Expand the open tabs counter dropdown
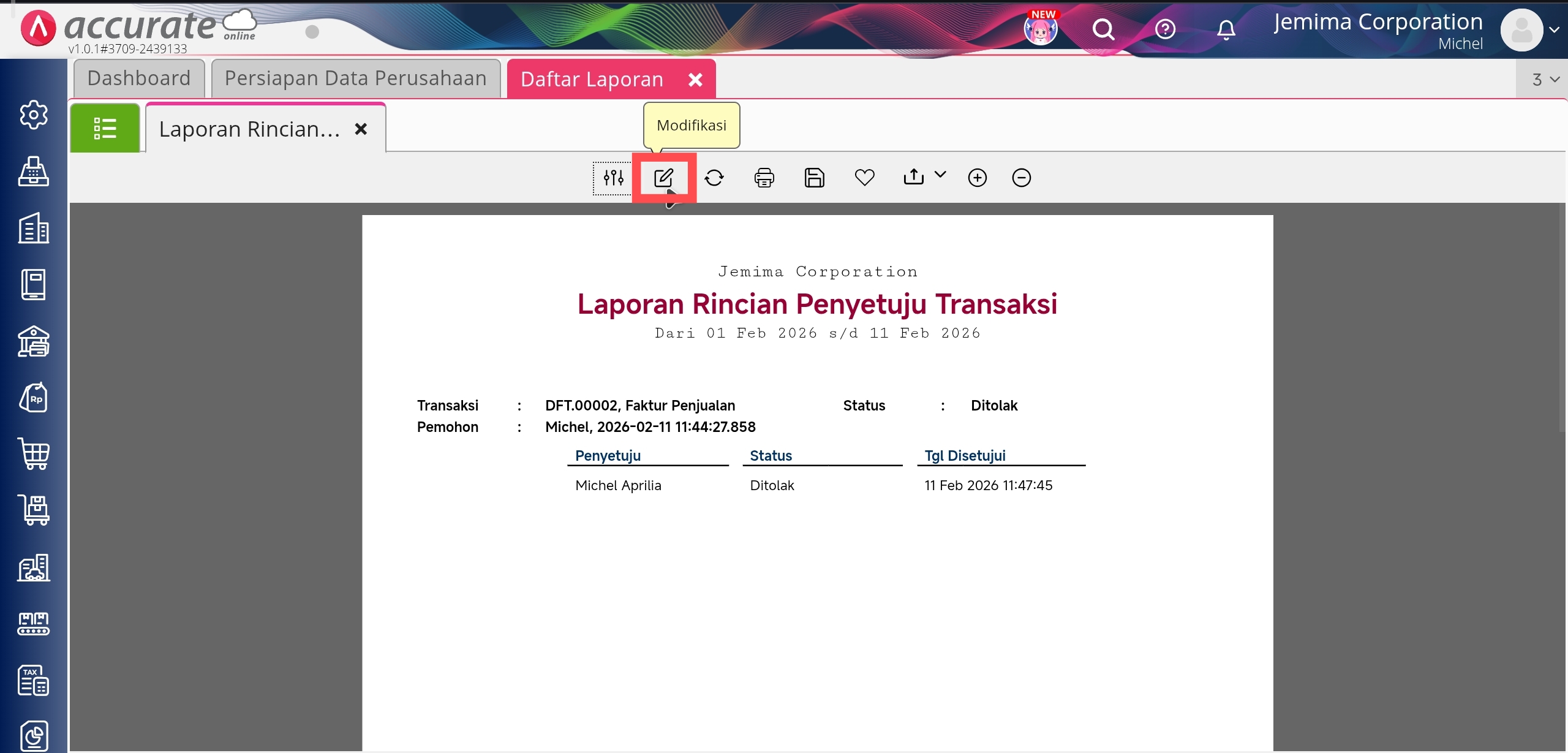The image size is (1568, 753). click(1545, 80)
